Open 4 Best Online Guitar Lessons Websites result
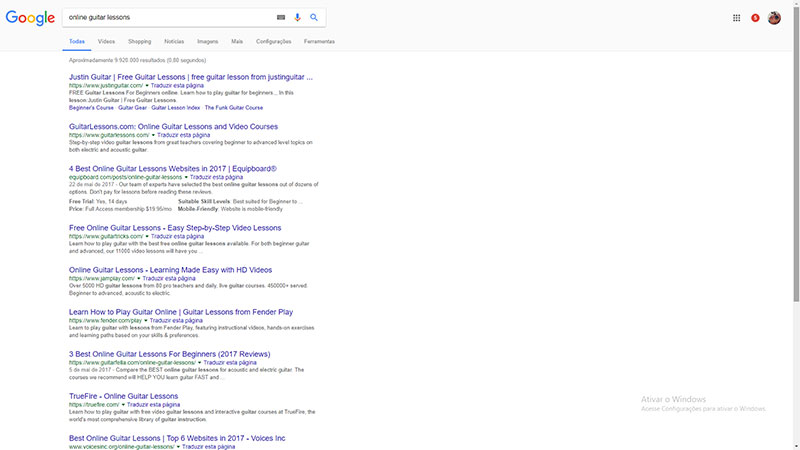 (x=173, y=168)
